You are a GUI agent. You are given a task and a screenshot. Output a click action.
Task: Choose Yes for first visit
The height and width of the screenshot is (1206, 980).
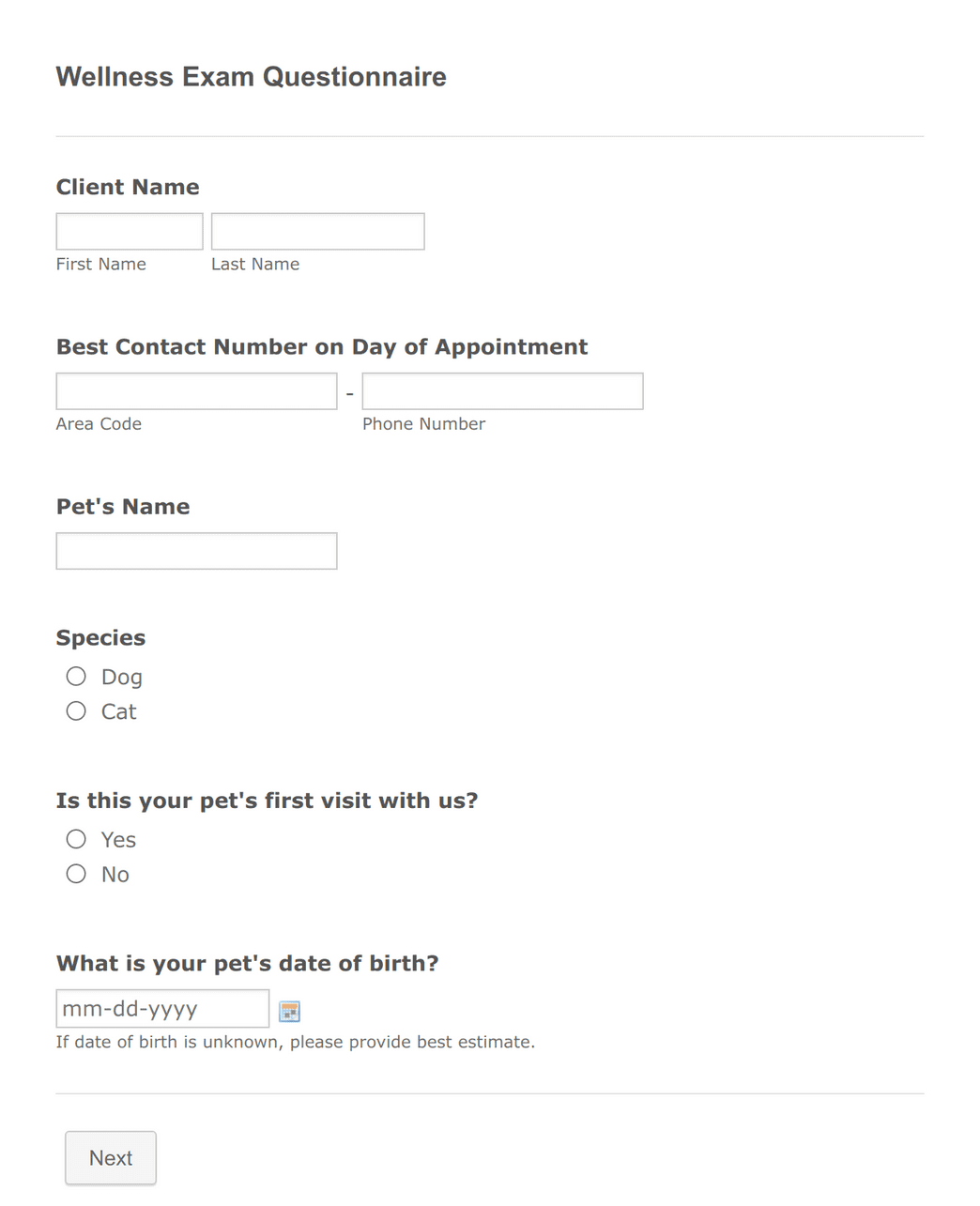pos(76,839)
